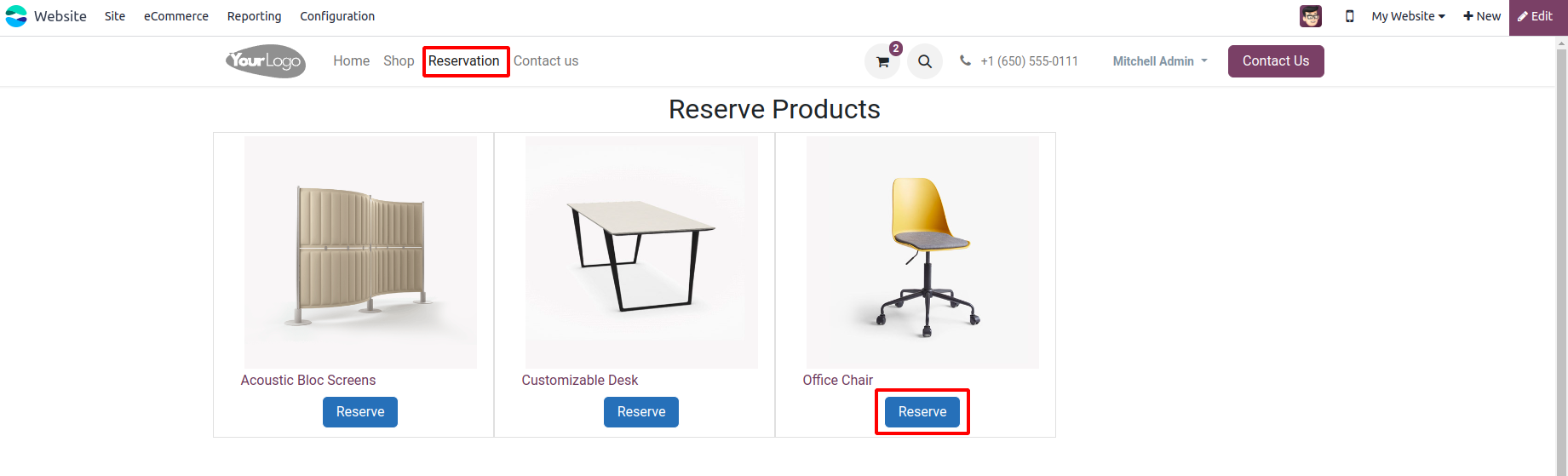The width and height of the screenshot is (1568, 476).
Task: Expand the My Website dropdown
Action: point(1408,16)
